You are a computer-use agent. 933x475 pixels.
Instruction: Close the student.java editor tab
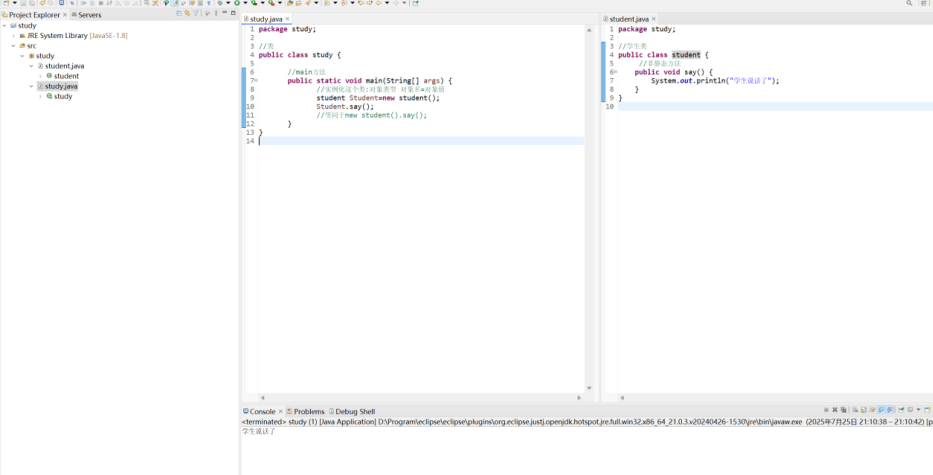click(653, 19)
